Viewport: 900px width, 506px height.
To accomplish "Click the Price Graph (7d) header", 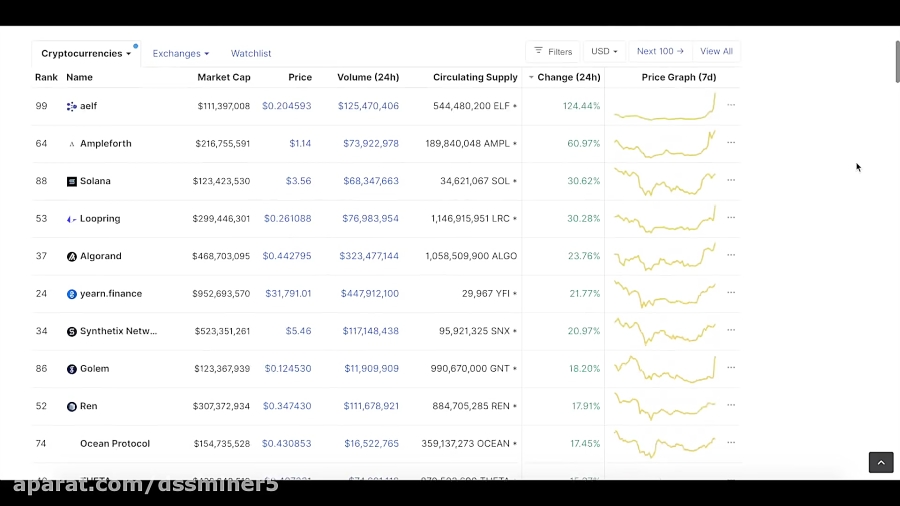I will (x=678, y=77).
